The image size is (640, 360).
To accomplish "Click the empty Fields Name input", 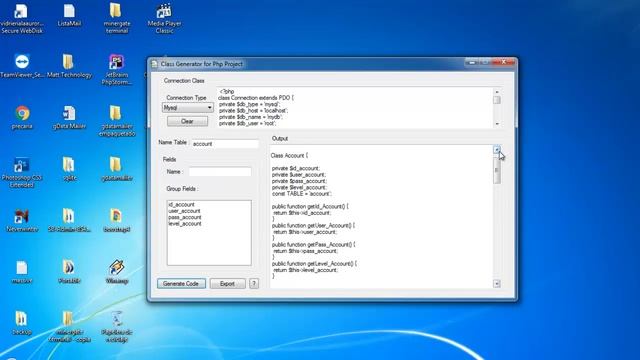I will 220,172.
